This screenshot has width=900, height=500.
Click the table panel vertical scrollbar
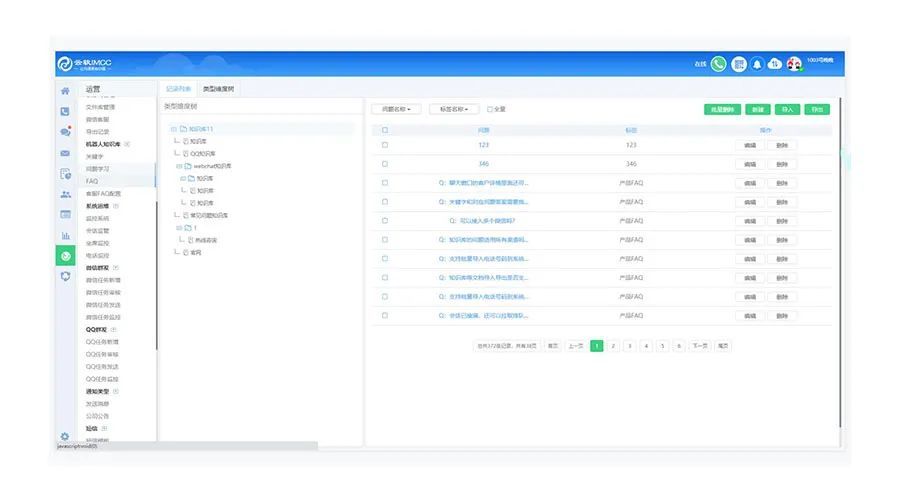840,263
